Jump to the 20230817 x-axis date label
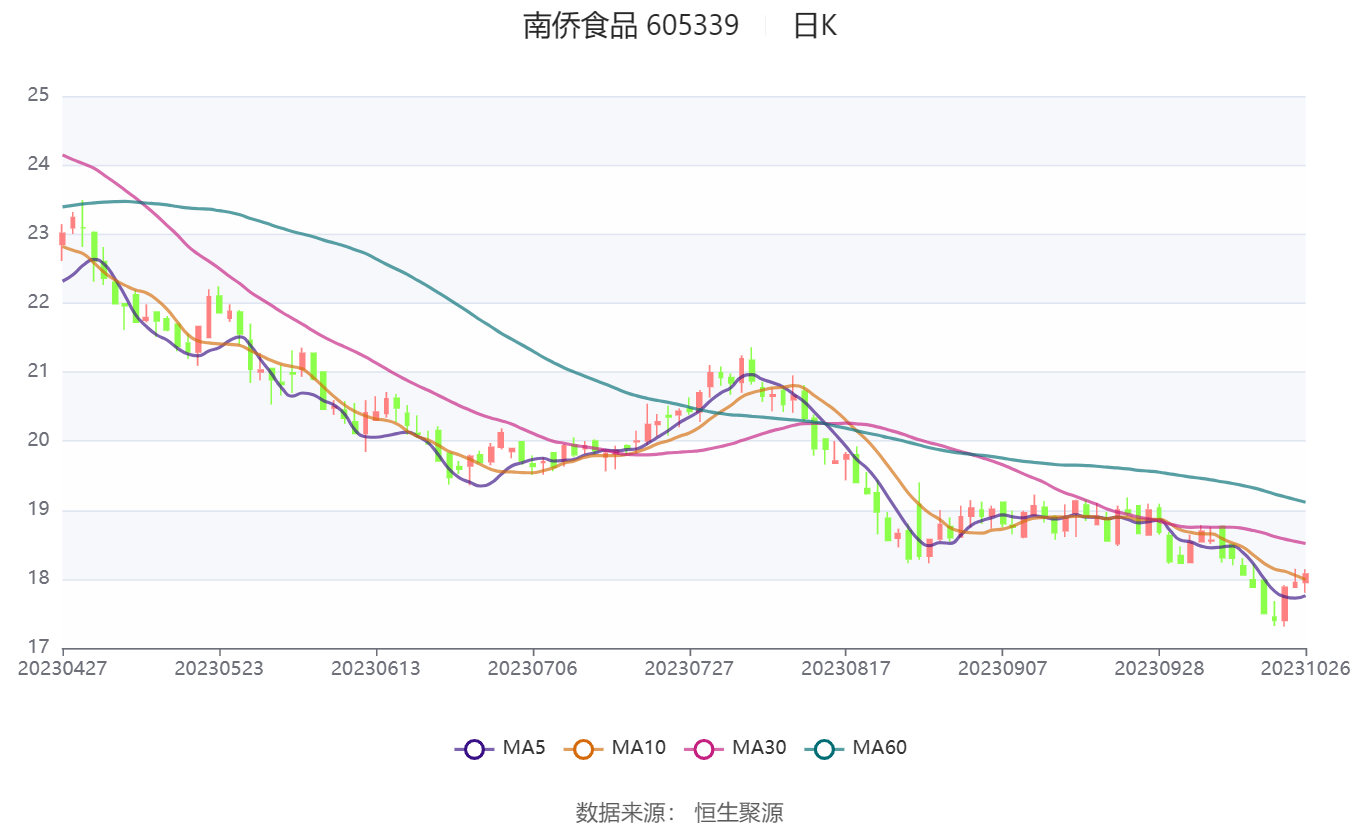 pyautogui.click(x=845, y=668)
